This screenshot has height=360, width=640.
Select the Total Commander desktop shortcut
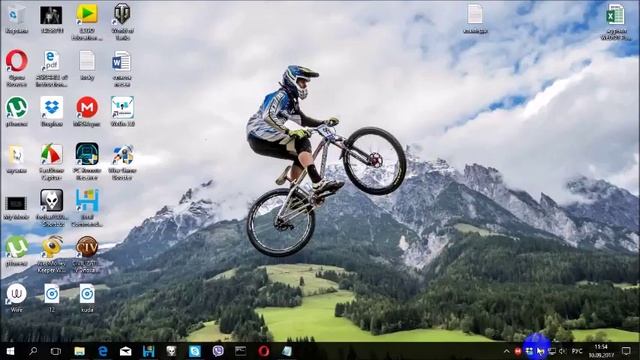tap(87, 201)
